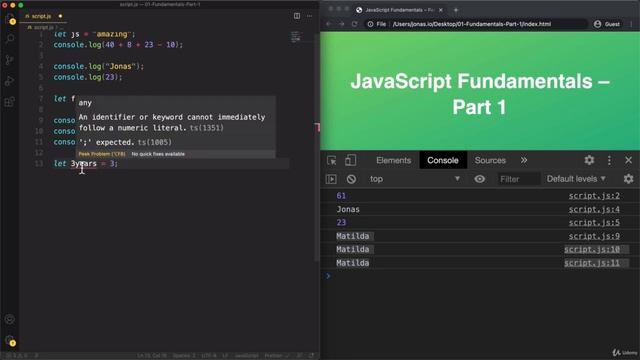Click the 3years variable on line 13
This screenshot has width=640, height=360.
pyautogui.click(x=84, y=163)
